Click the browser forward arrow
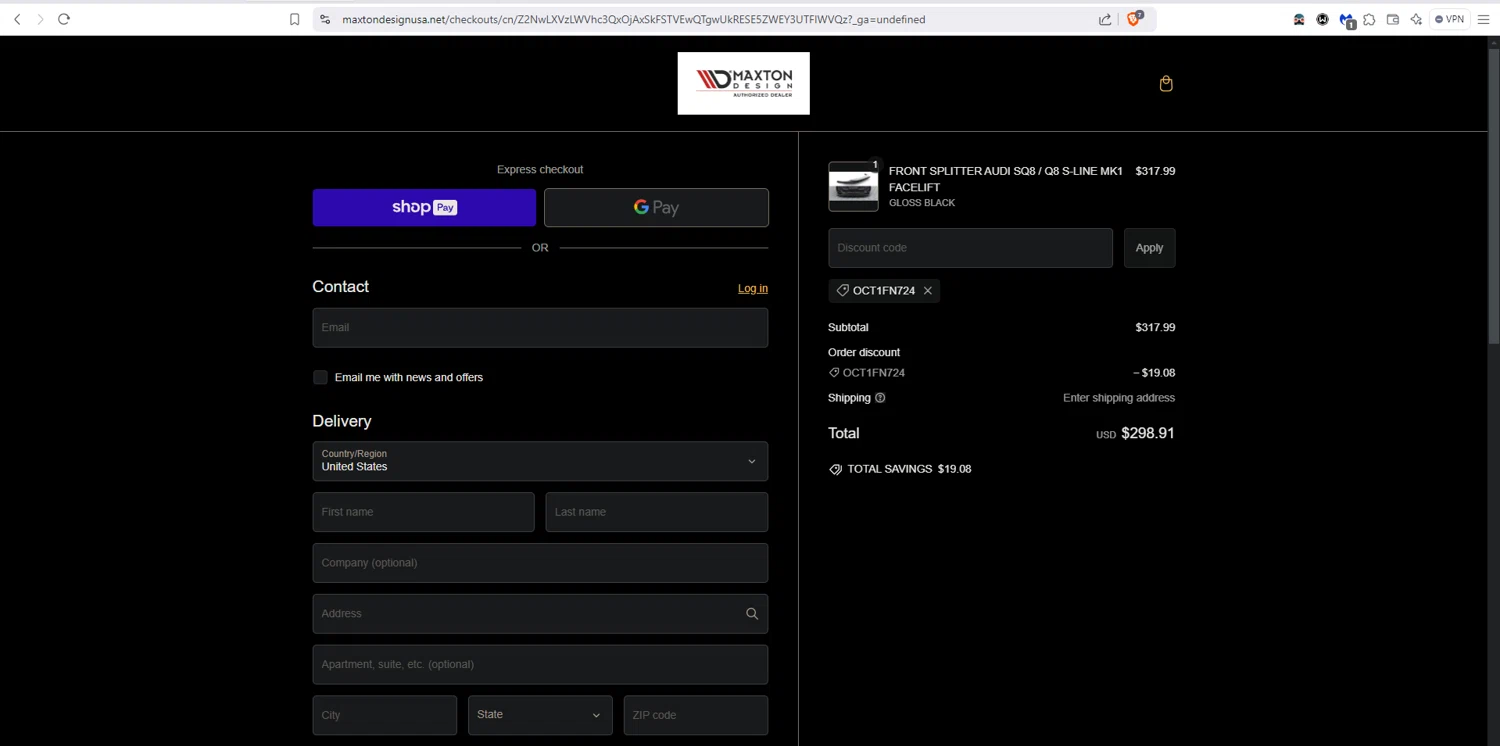The image size is (1500, 746). pos(40,19)
